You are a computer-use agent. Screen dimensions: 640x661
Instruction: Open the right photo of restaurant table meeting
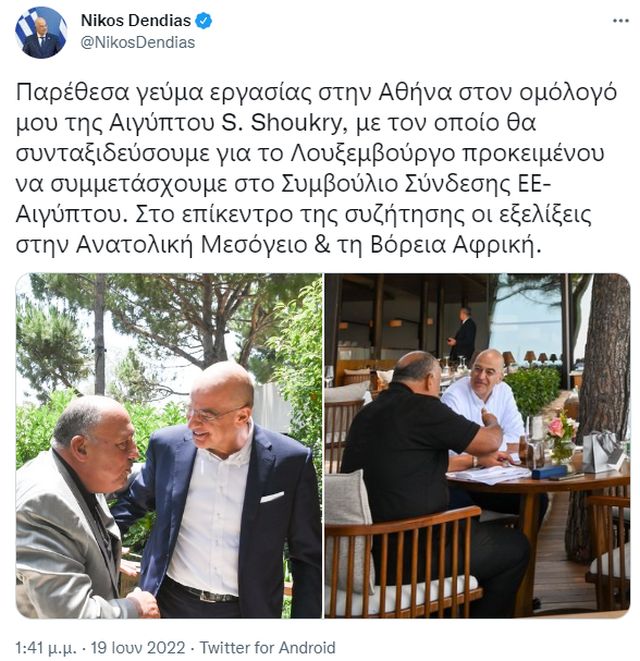(x=477, y=446)
